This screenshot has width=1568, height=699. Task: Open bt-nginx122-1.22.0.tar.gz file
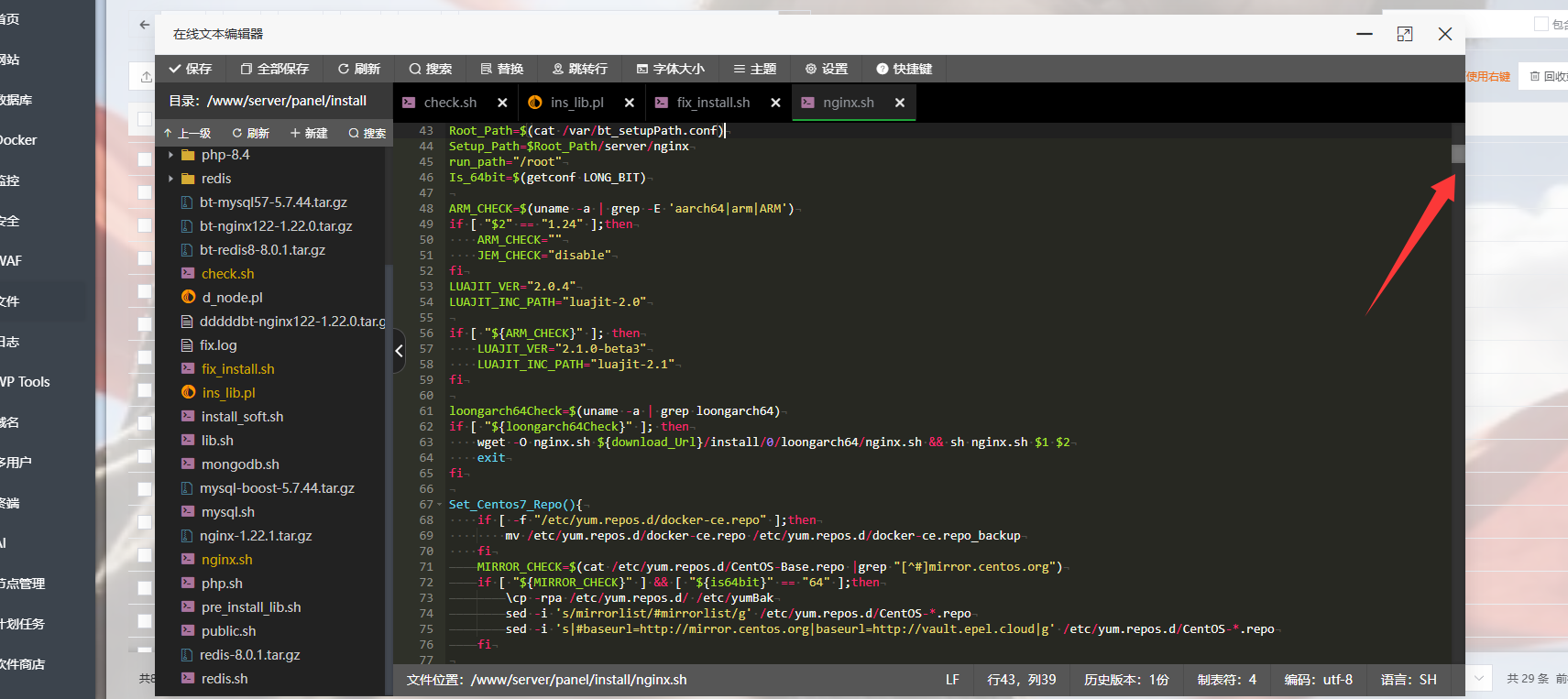(x=276, y=226)
